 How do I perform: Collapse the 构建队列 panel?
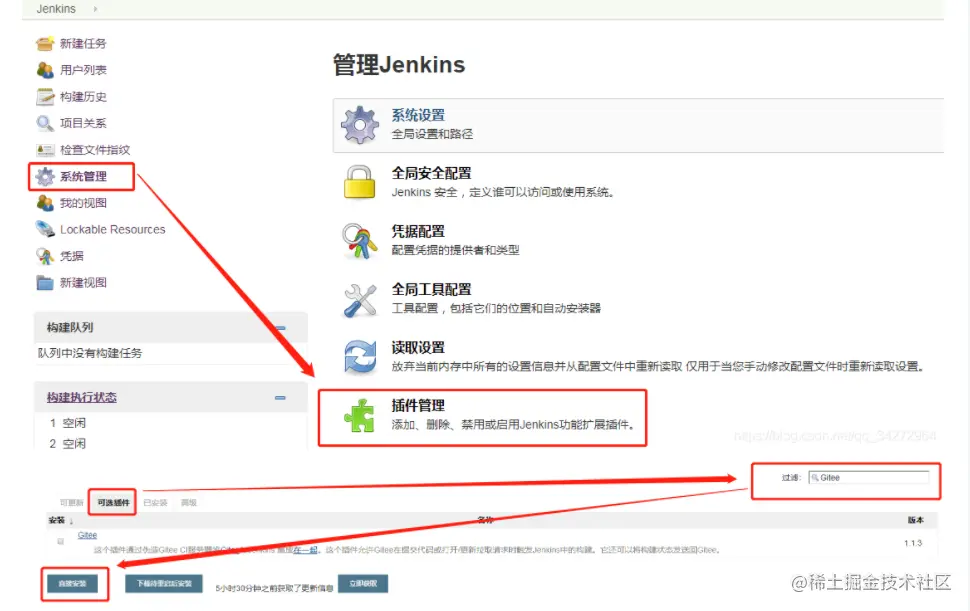click(280, 328)
